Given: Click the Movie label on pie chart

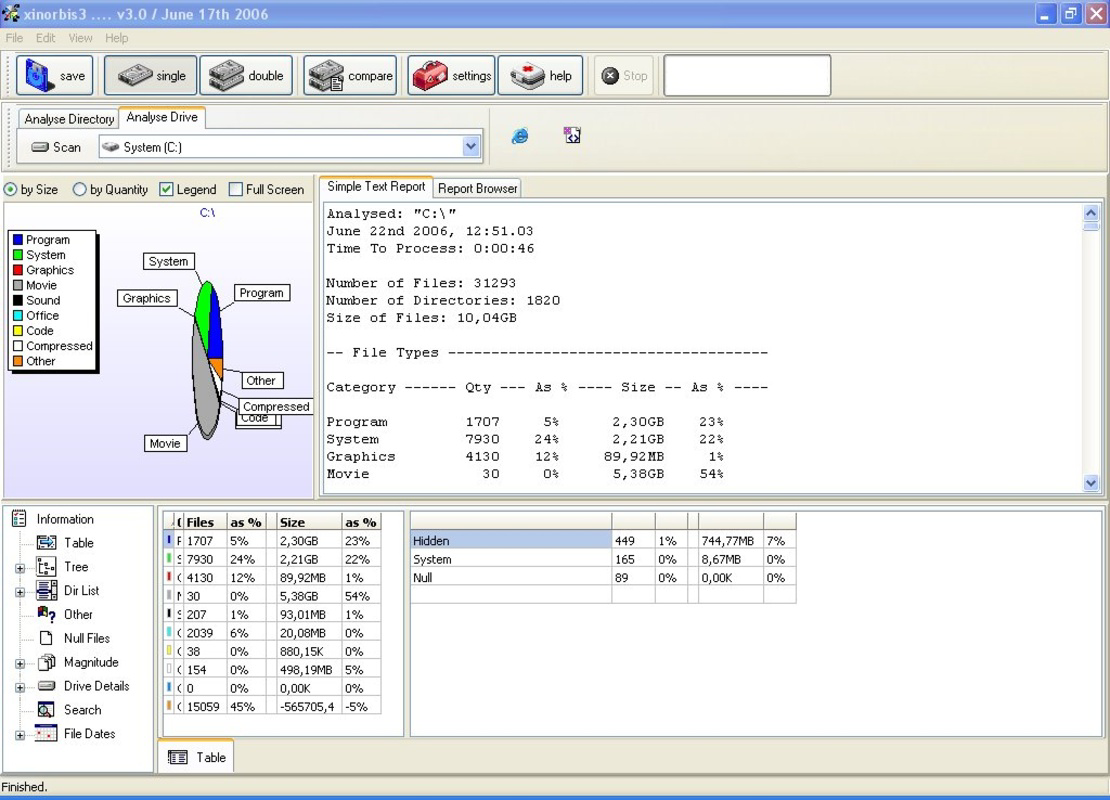Looking at the screenshot, I should tap(165, 443).
